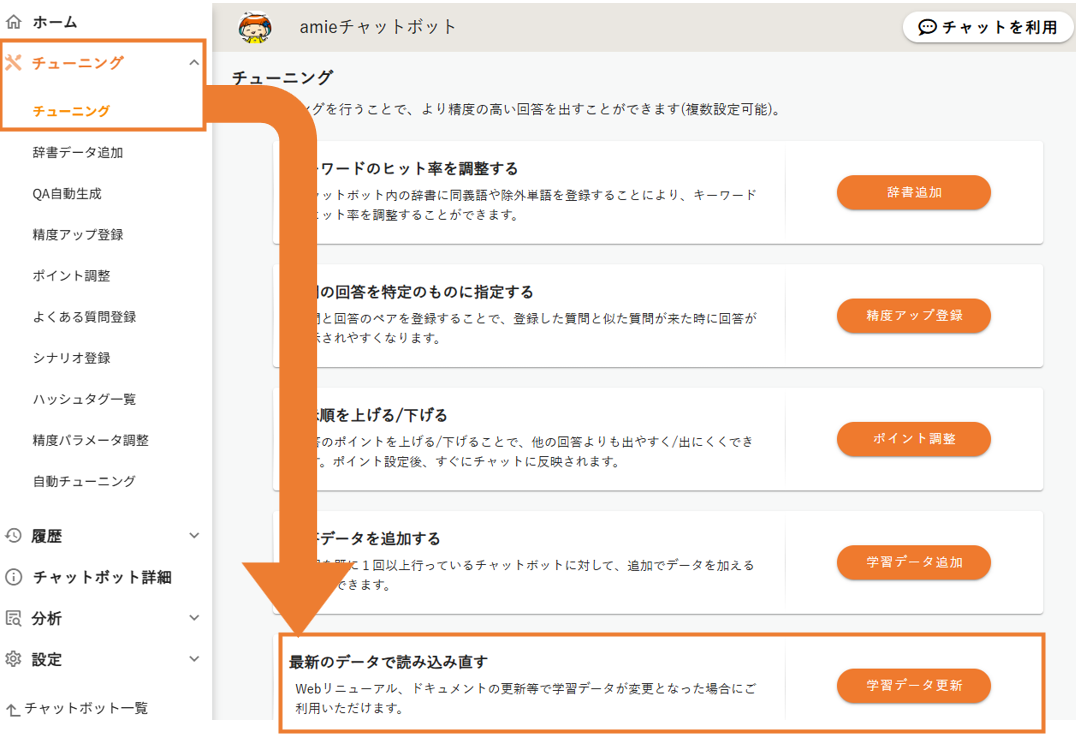
Task: Open シナリオ登録 sidebar item
Action: pos(71,358)
